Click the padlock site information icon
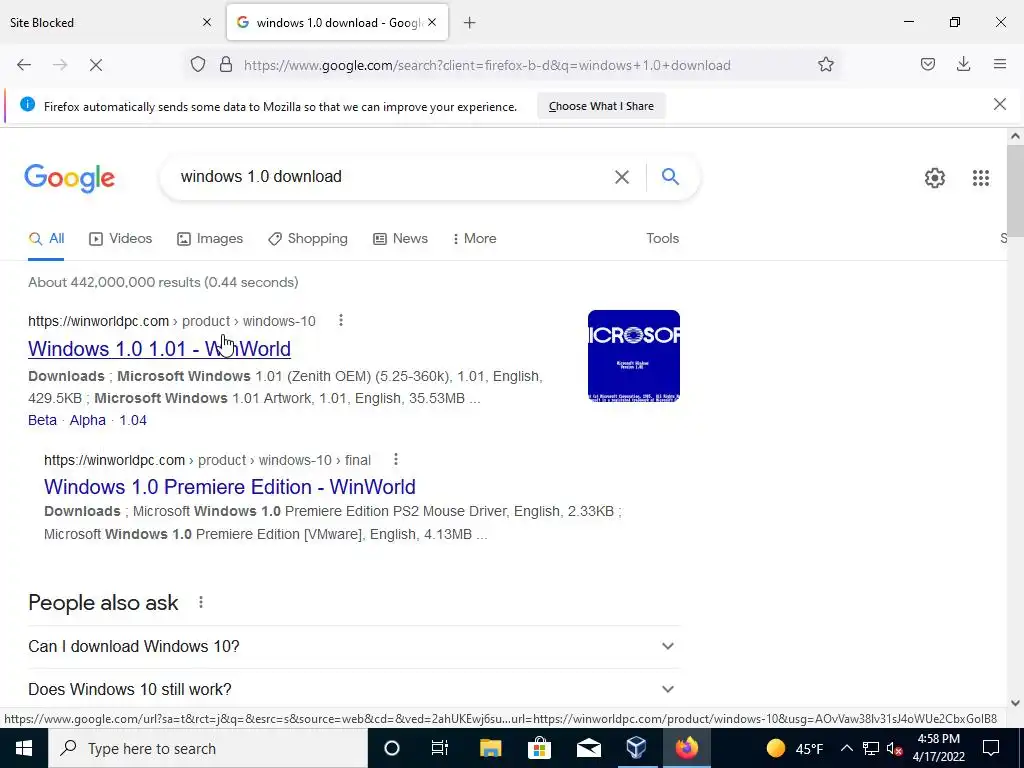The width and height of the screenshot is (1024, 768). point(226,65)
